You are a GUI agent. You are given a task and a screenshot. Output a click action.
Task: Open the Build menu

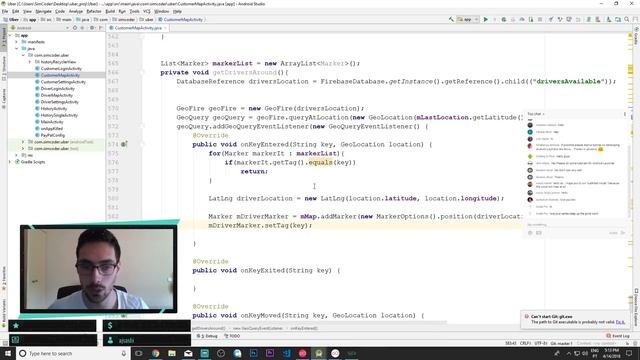[x=110, y=11]
